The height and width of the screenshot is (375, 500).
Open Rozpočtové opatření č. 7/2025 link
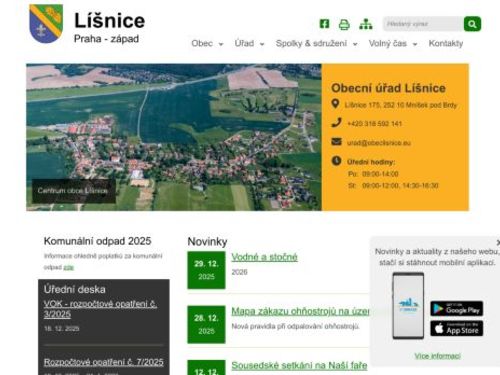click(x=104, y=362)
